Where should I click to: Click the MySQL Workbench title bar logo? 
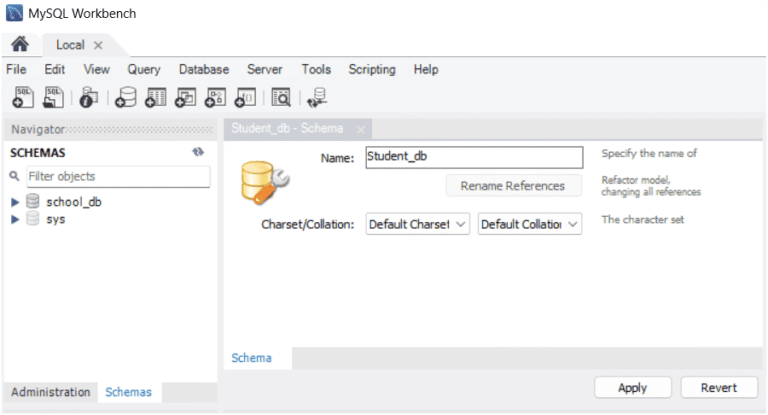[14, 13]
